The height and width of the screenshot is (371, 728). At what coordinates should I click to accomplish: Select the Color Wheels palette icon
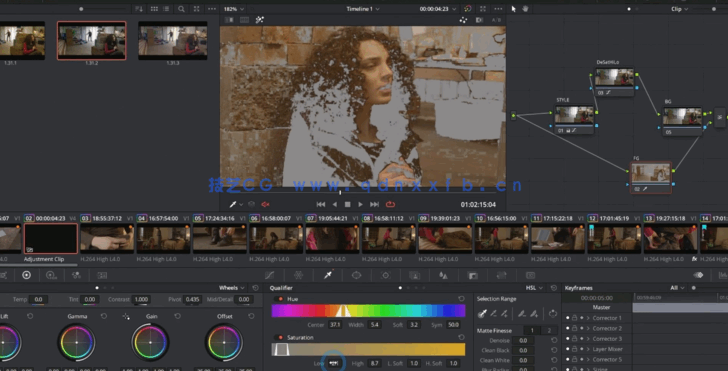pyautogui.click(x=26, y=275)
